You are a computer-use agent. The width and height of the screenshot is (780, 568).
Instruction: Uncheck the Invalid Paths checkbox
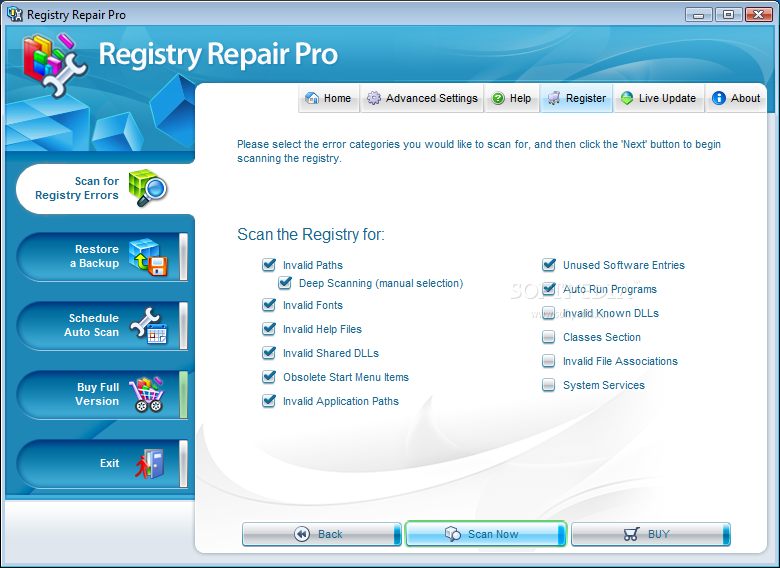269,265
